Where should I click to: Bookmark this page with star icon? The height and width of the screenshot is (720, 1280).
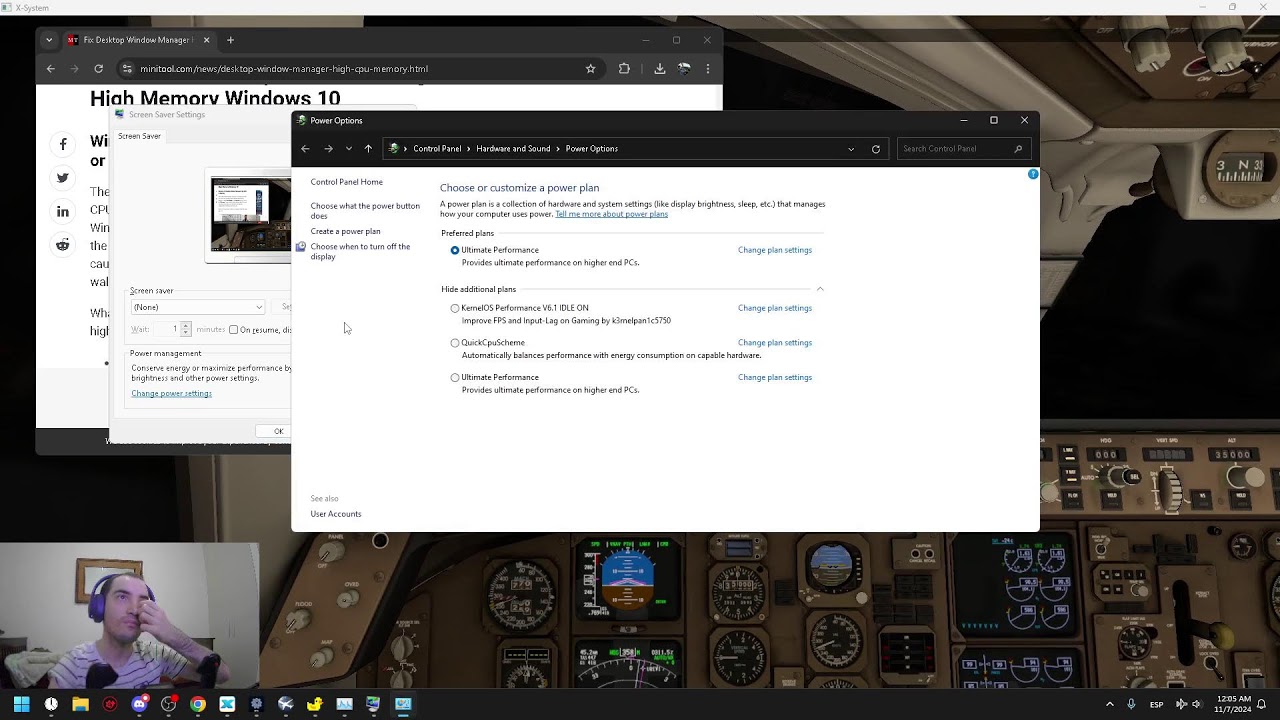pyautogui.click(x=591, y=69)
